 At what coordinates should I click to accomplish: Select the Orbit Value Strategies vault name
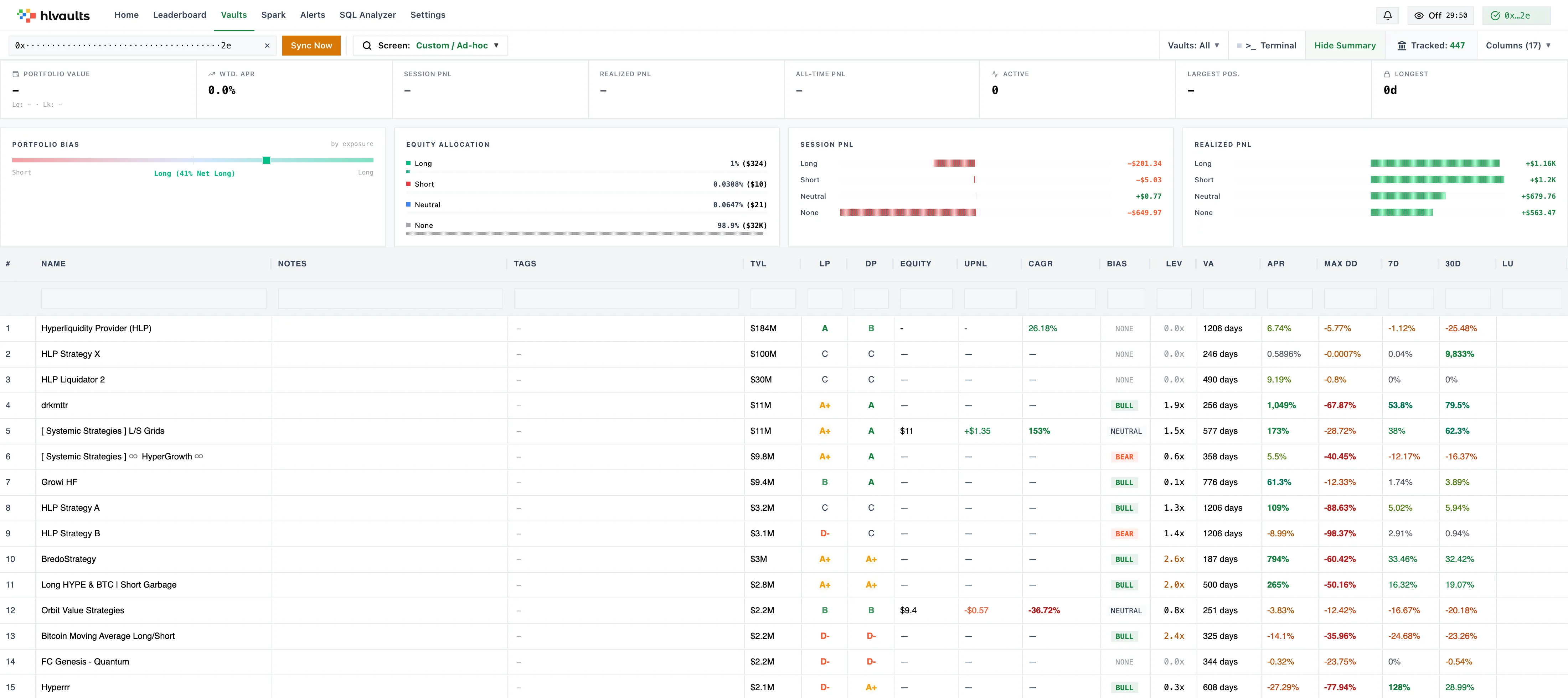[83, 610]
